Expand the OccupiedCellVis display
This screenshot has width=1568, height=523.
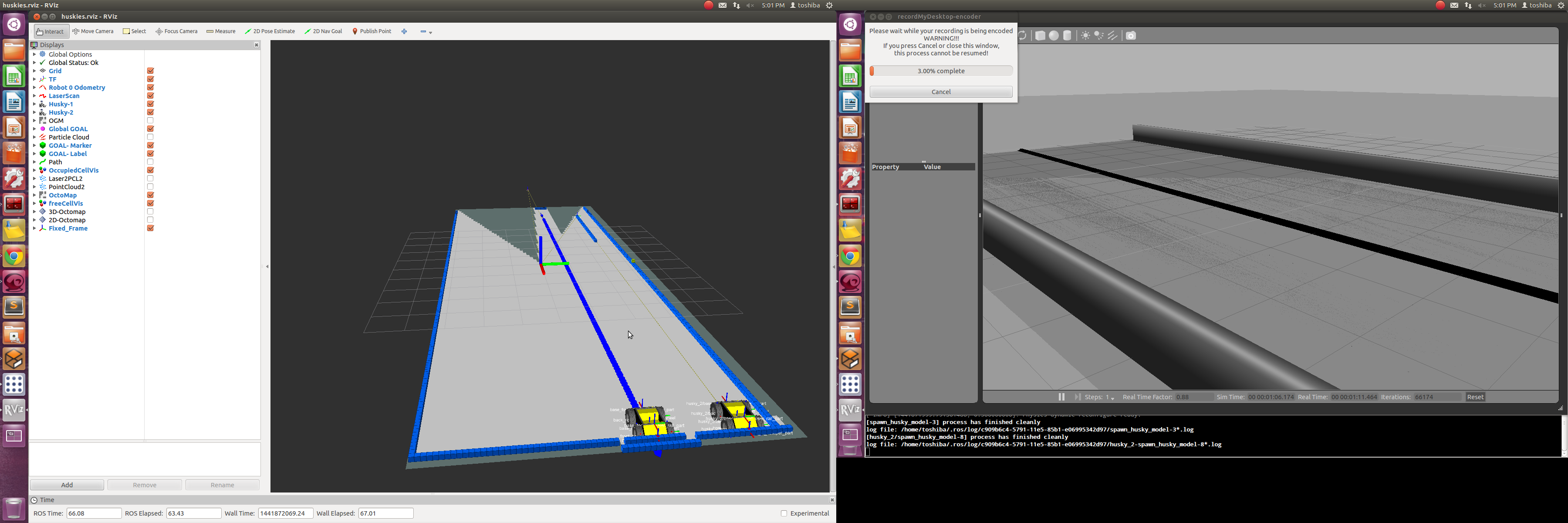click(35, 170)
